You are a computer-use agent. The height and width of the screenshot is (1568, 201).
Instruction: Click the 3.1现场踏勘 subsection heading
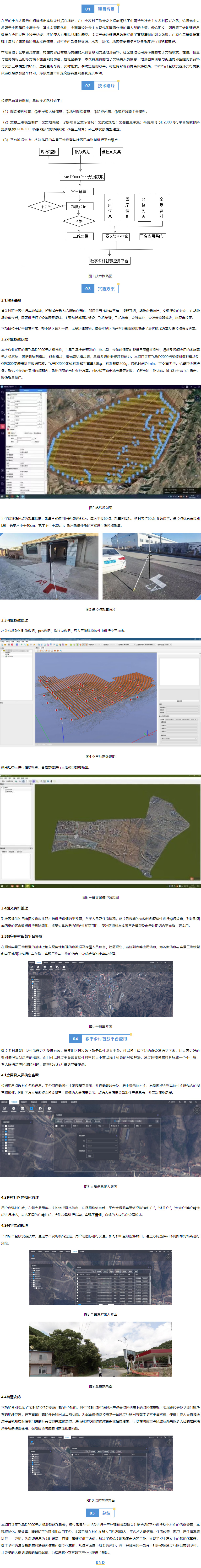pos(11,300)
